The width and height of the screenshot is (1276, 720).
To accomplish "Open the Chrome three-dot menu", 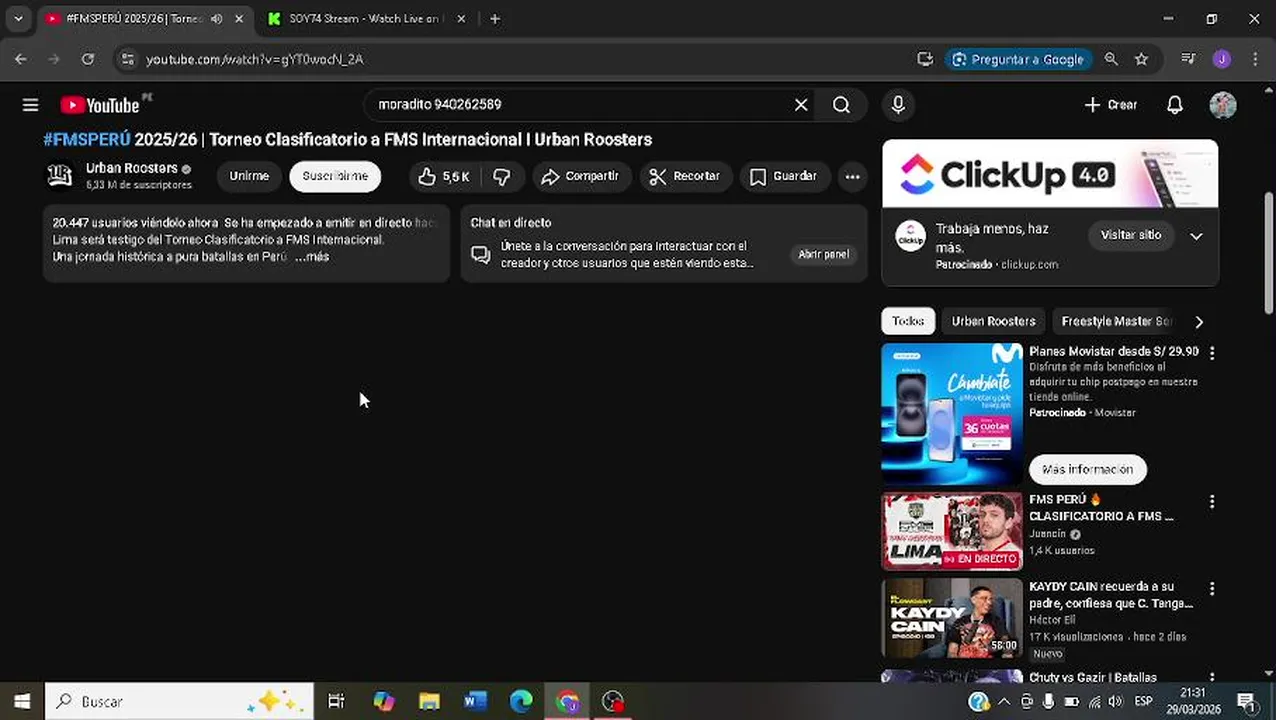I will [x=1255, y=59].
